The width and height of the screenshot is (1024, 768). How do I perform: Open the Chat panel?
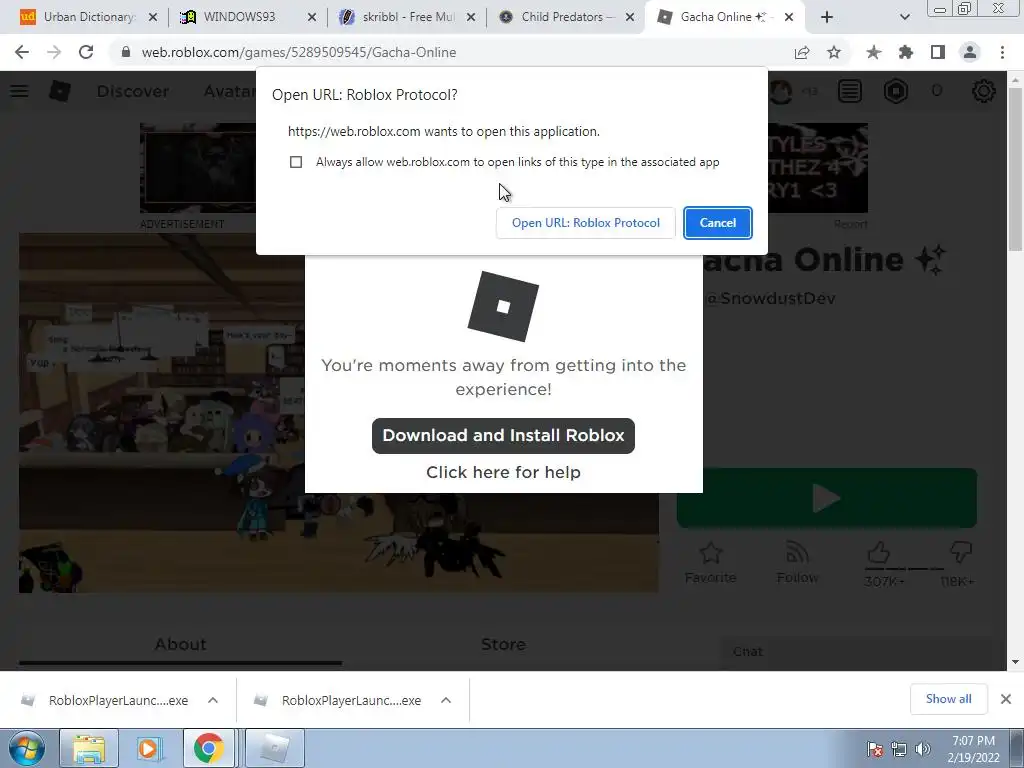[856, 652]
